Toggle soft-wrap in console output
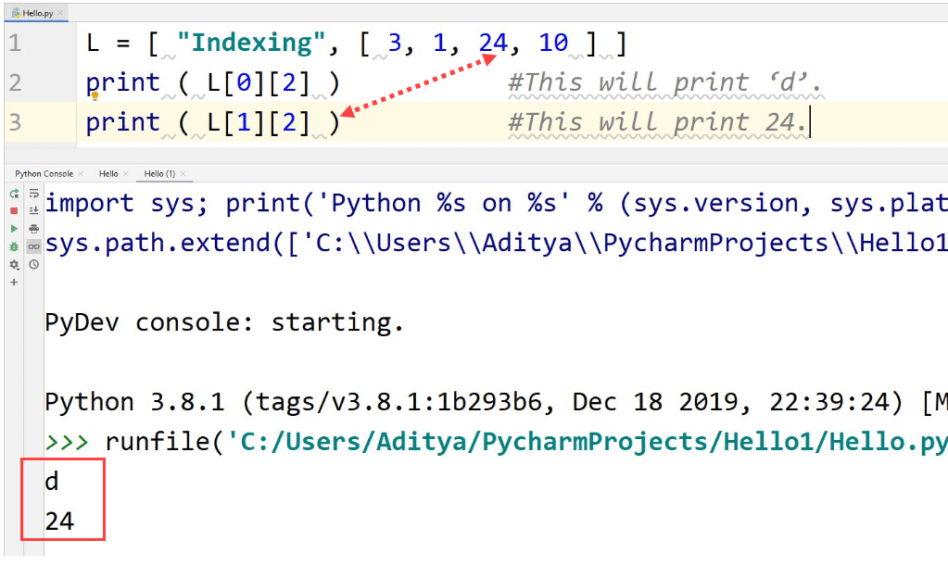Viewport: 948px width, 578px height. 33,194
